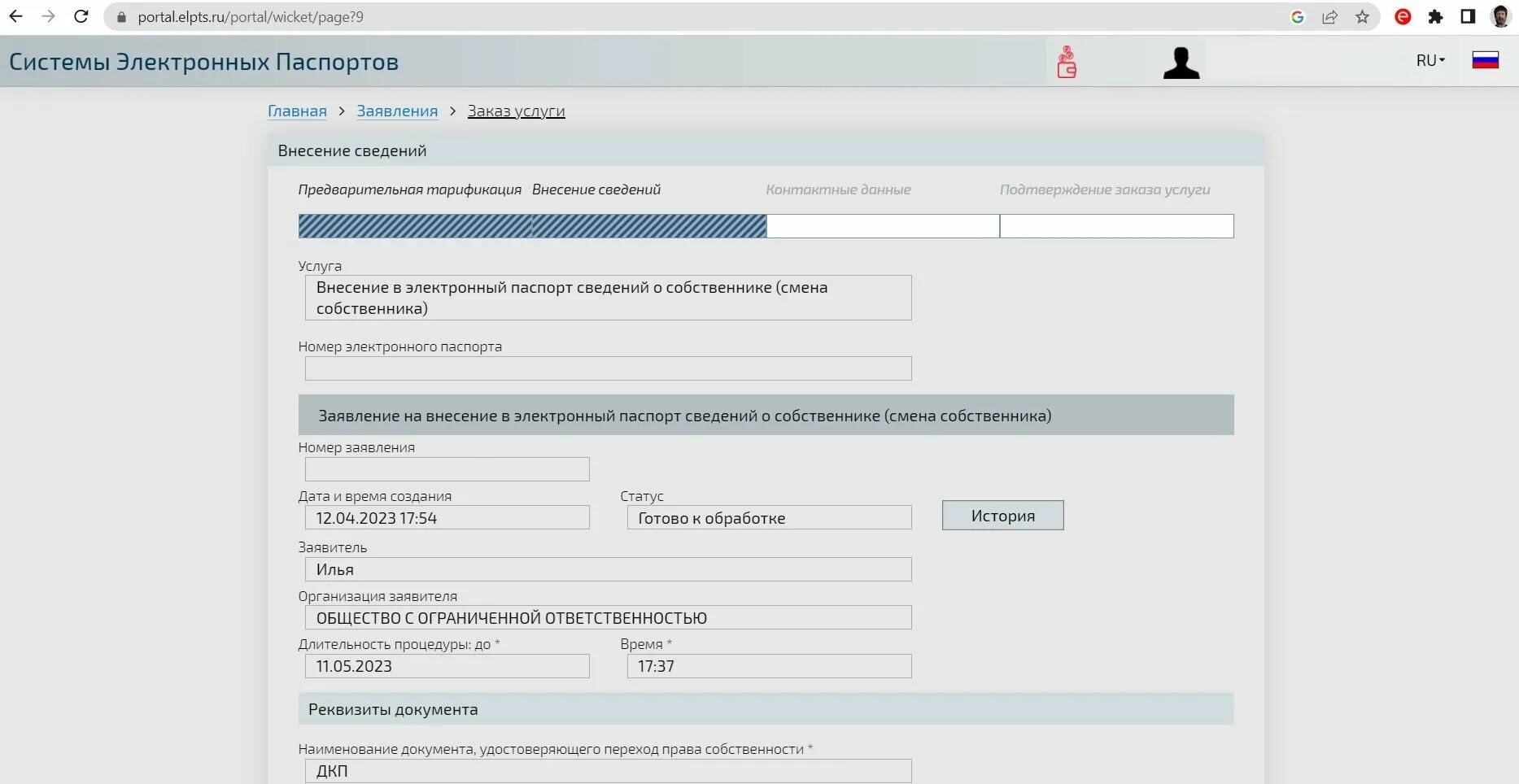The width and height of the screenshot is (1519, 784).
Task: Open the red extension icon
Action: tap(1403, 16)
